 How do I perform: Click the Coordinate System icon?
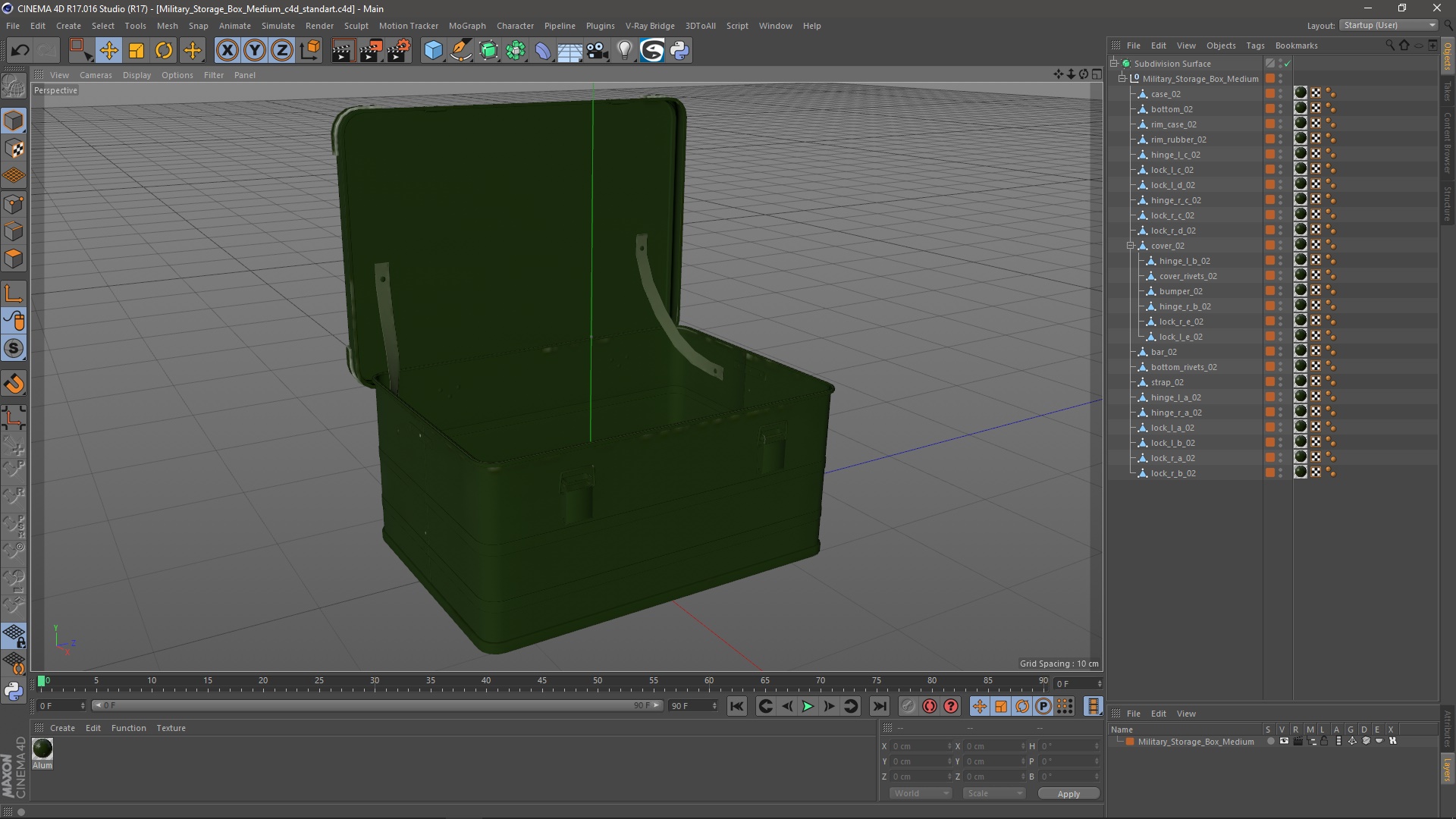(310, 51)
